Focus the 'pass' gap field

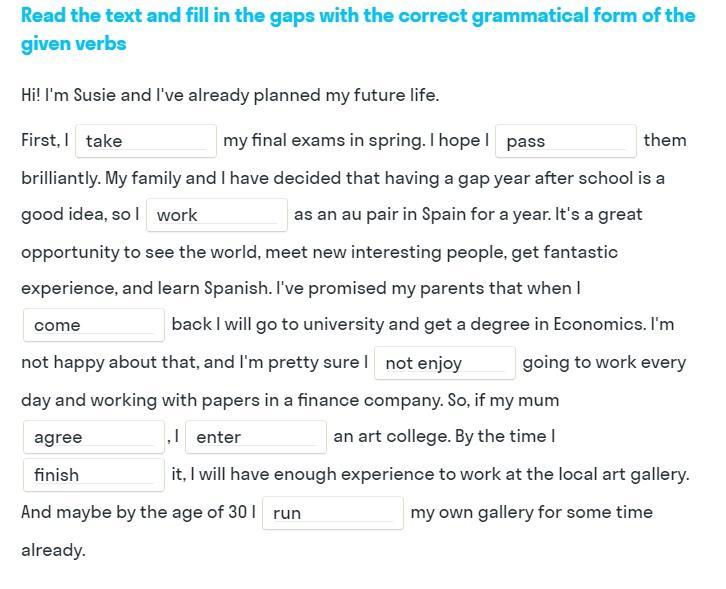(566, 141)
